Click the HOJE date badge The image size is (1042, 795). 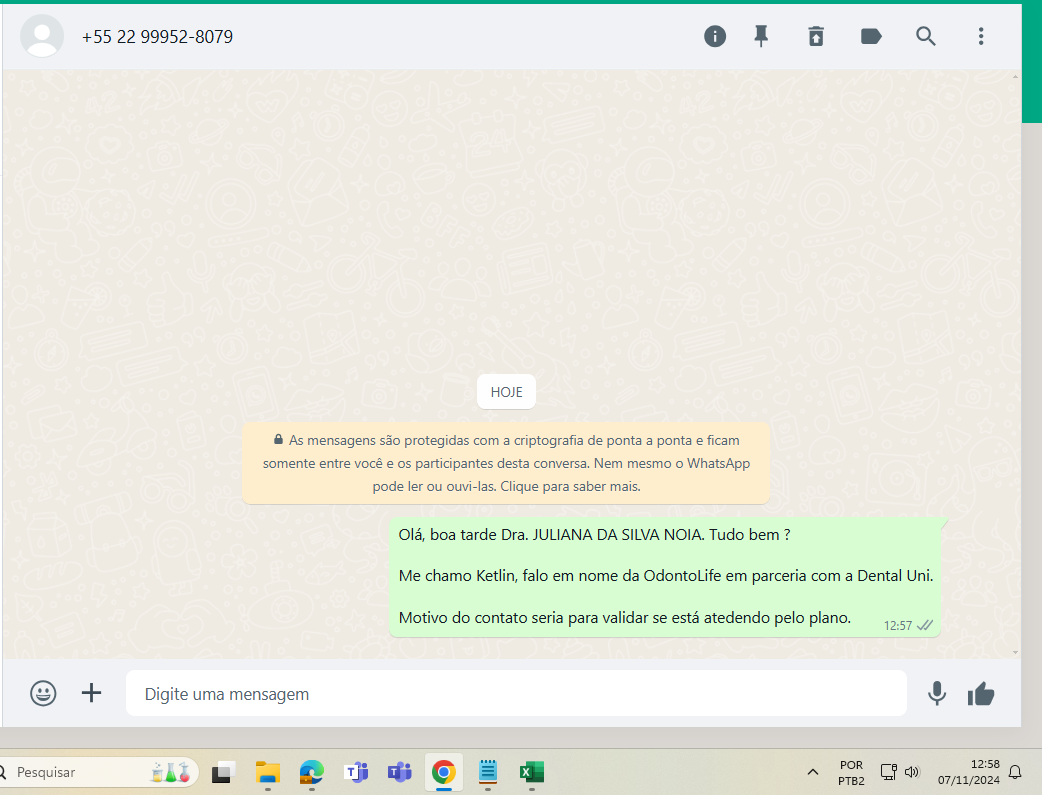[x=506, y=392]
